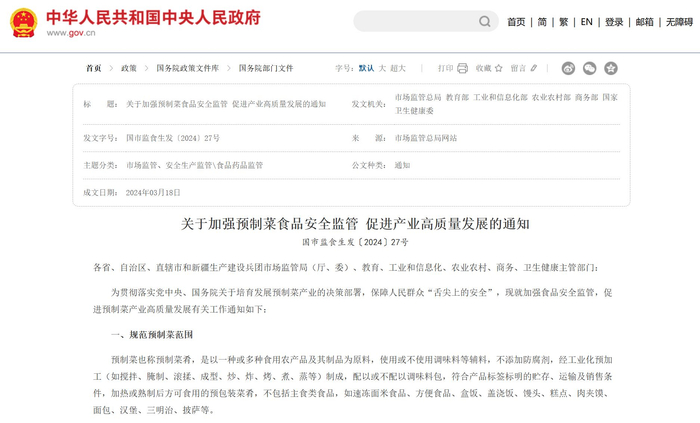Click the 中华人民共和国中央人民政府 site title
This screenshot has height=423, width=700.
coord(153,17)
